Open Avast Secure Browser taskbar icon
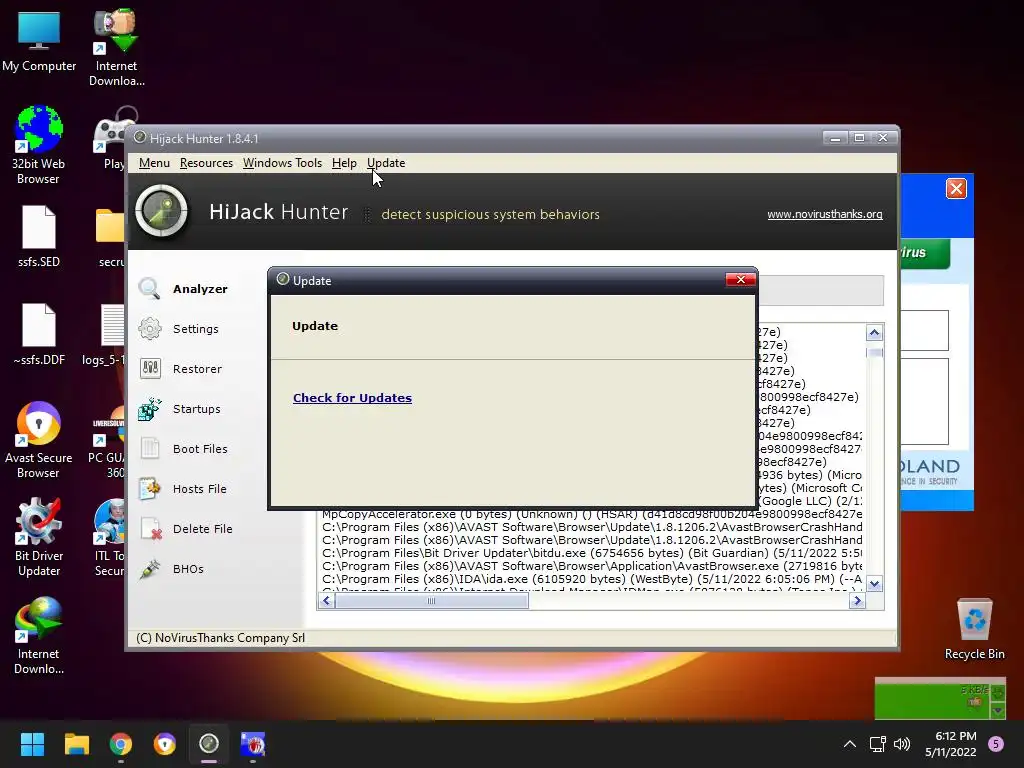The width and height of the screenshot is (1024, 768). pyautogui.click(x=165, y=744)
